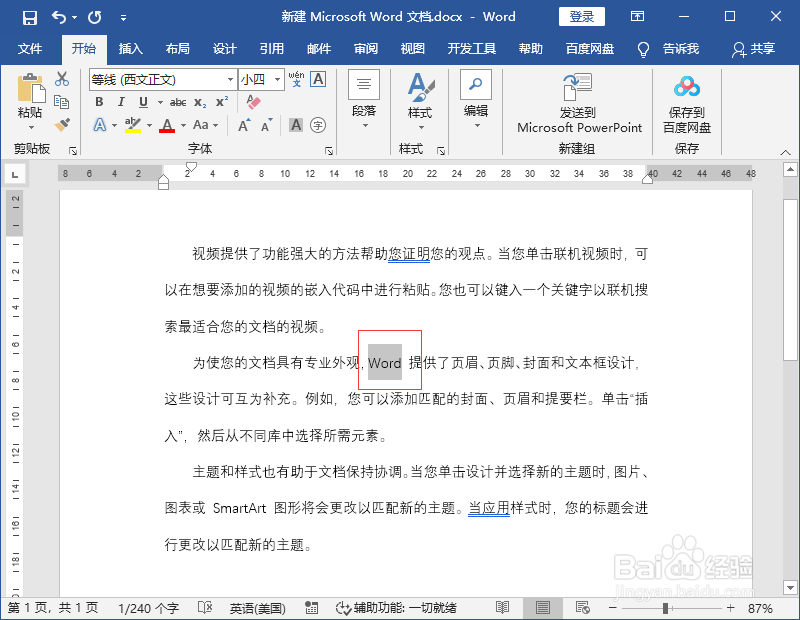Screen dimensions: 800x620
Task: Clear all formatting with the eraser icon
Action: tap(254, 102)
